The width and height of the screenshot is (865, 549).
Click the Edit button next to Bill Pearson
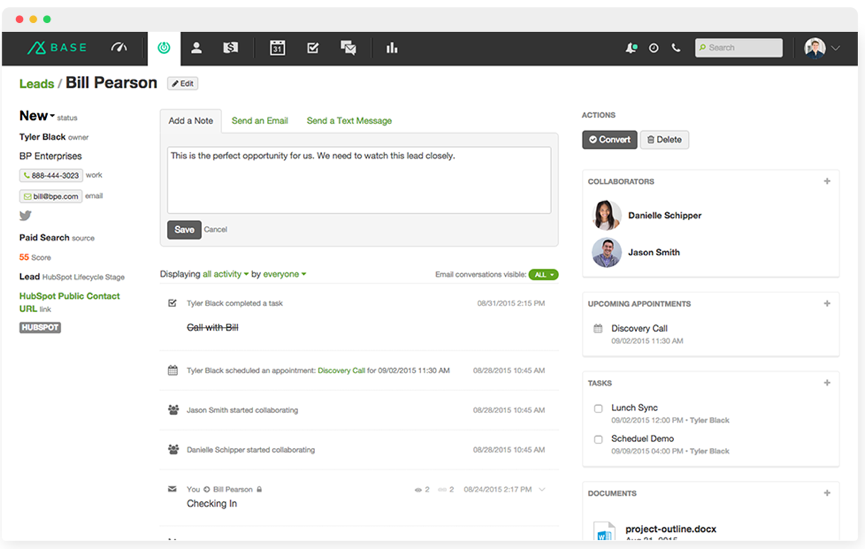click(183, 83)
